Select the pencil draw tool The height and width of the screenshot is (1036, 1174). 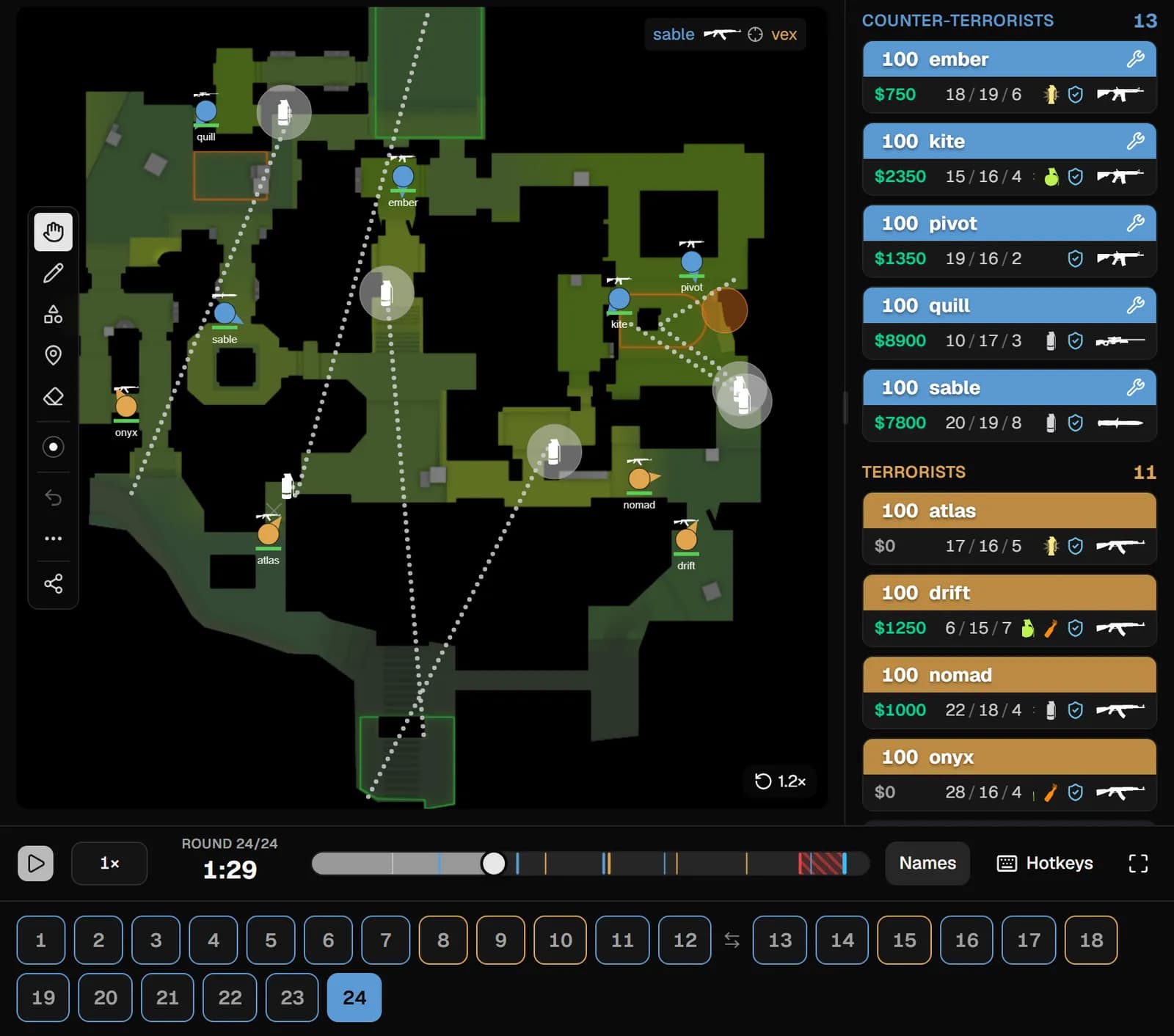pyautogui.click(x=53, y=274)
